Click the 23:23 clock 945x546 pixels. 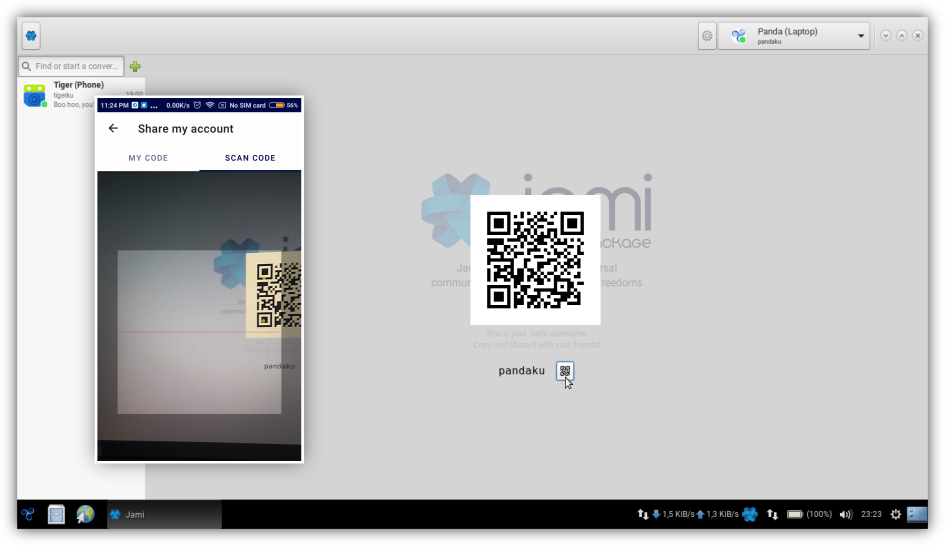pyautogui.click(x=871, y=514)
